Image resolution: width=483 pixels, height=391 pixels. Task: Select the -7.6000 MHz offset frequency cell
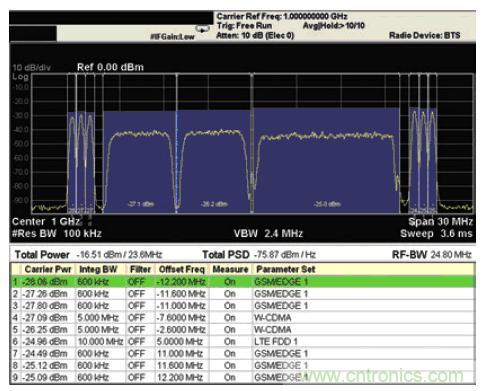(x=181, y=318)
